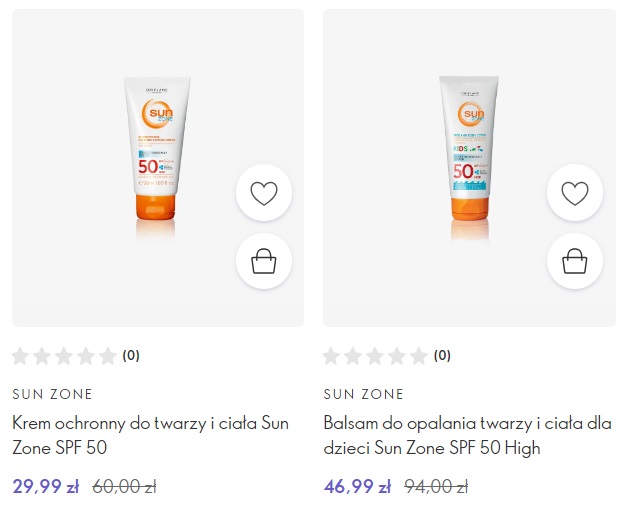Click third rating star under Krem ochronny
This screenshot has width=628, height=515.
click(65, 355)
